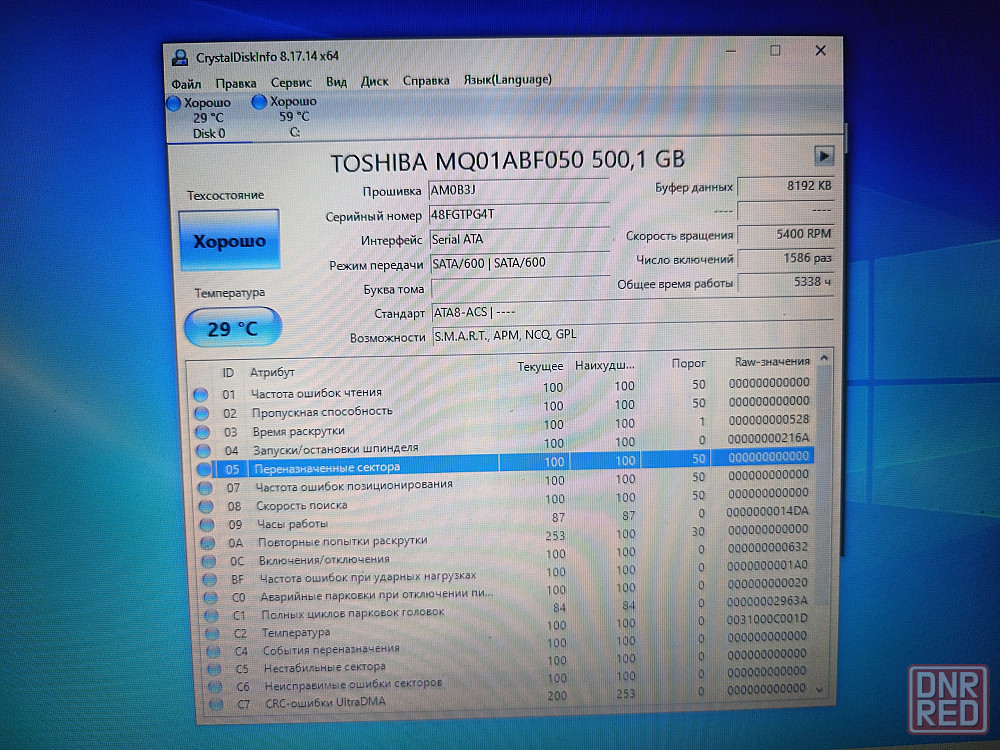Click the ID column header

coord(228,373)
